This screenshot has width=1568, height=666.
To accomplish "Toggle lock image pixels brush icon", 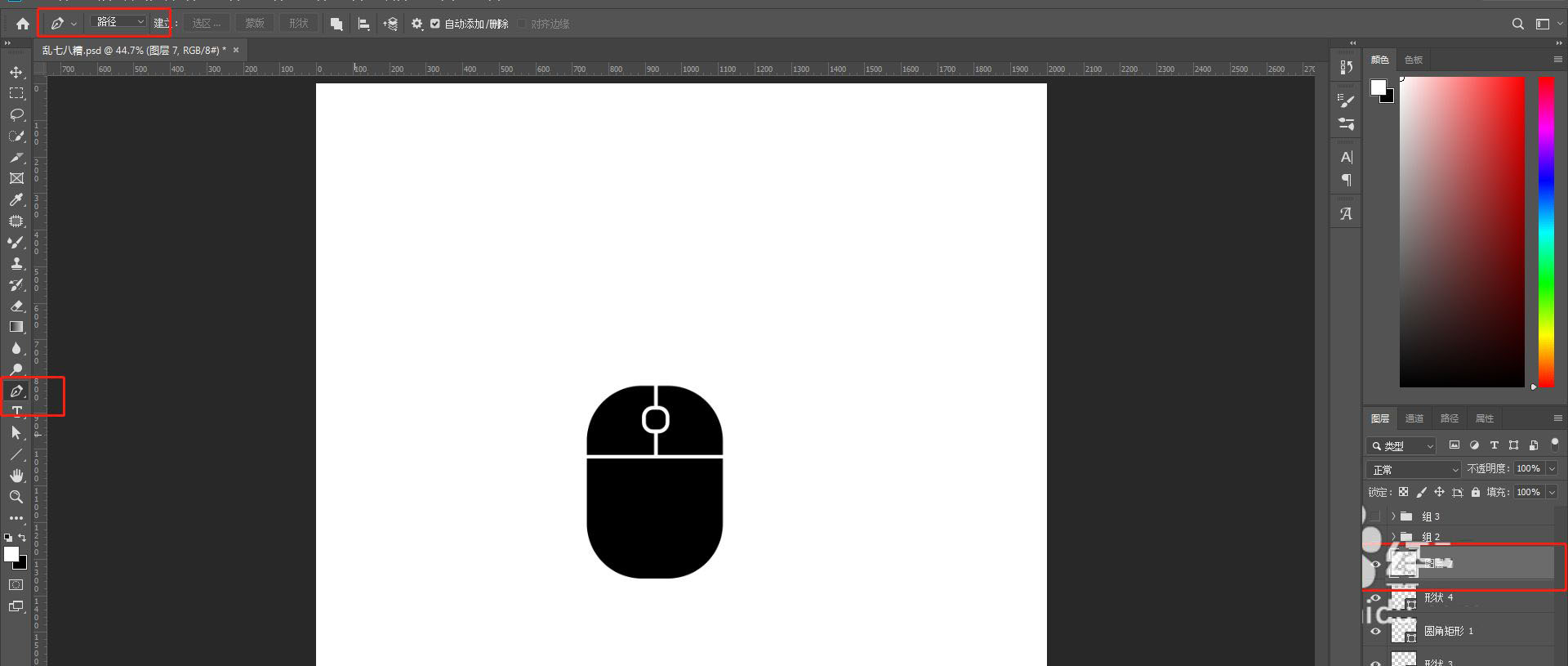I will tap(1421, 492).
